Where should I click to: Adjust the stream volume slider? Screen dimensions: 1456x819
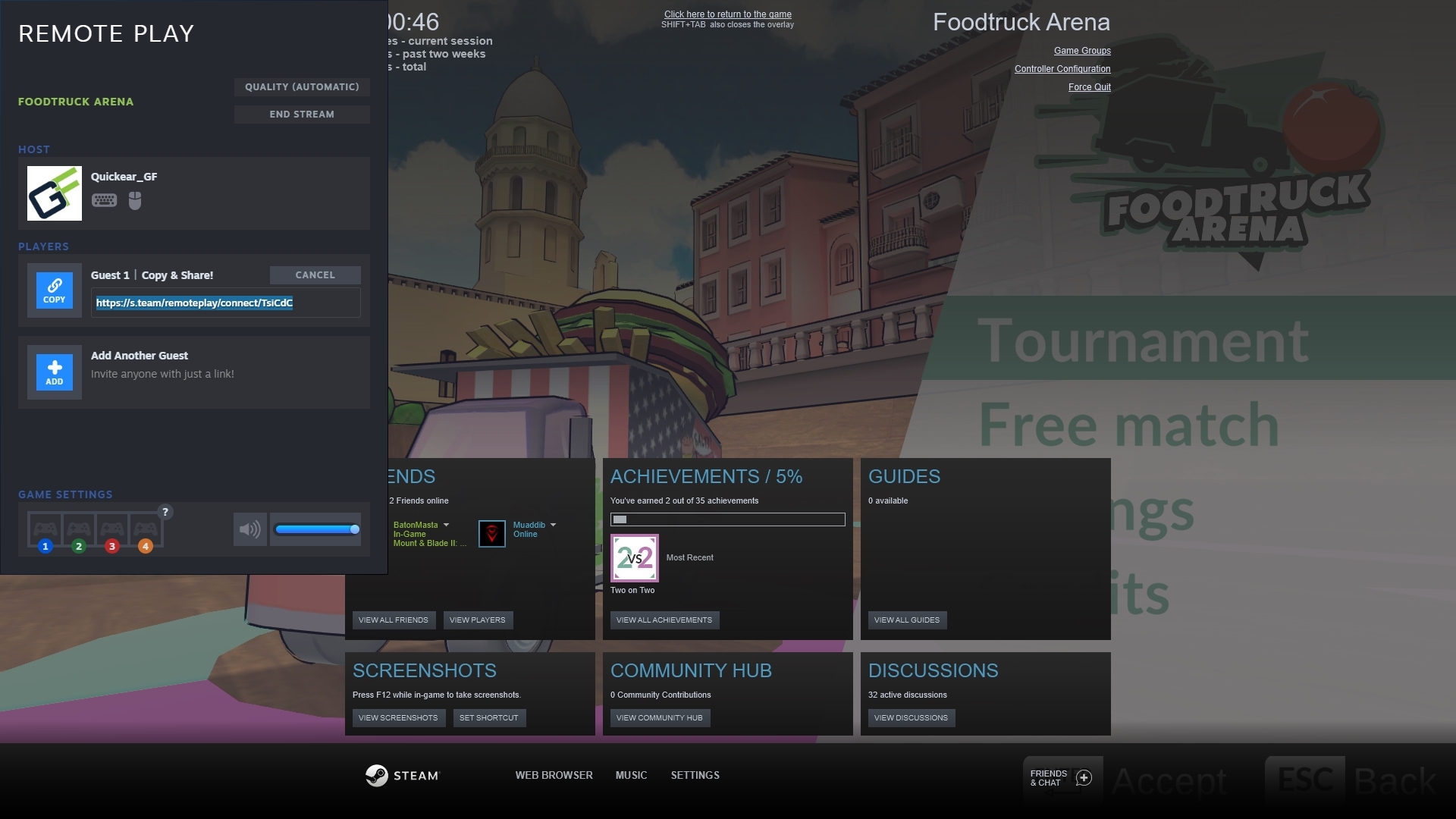[x=317, y=529]
